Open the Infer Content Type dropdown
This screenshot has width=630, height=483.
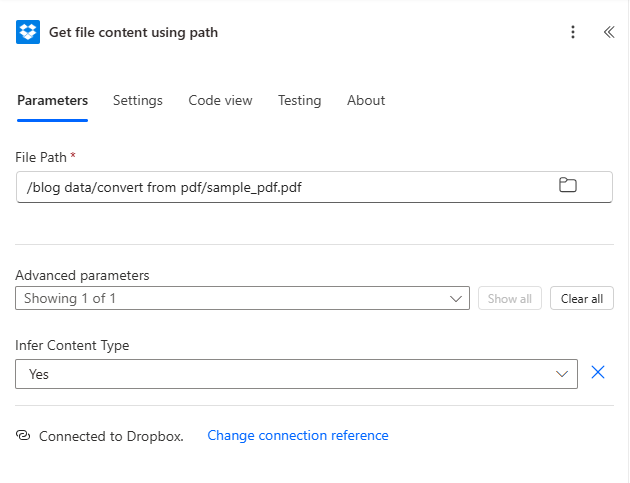coord(296,374)
